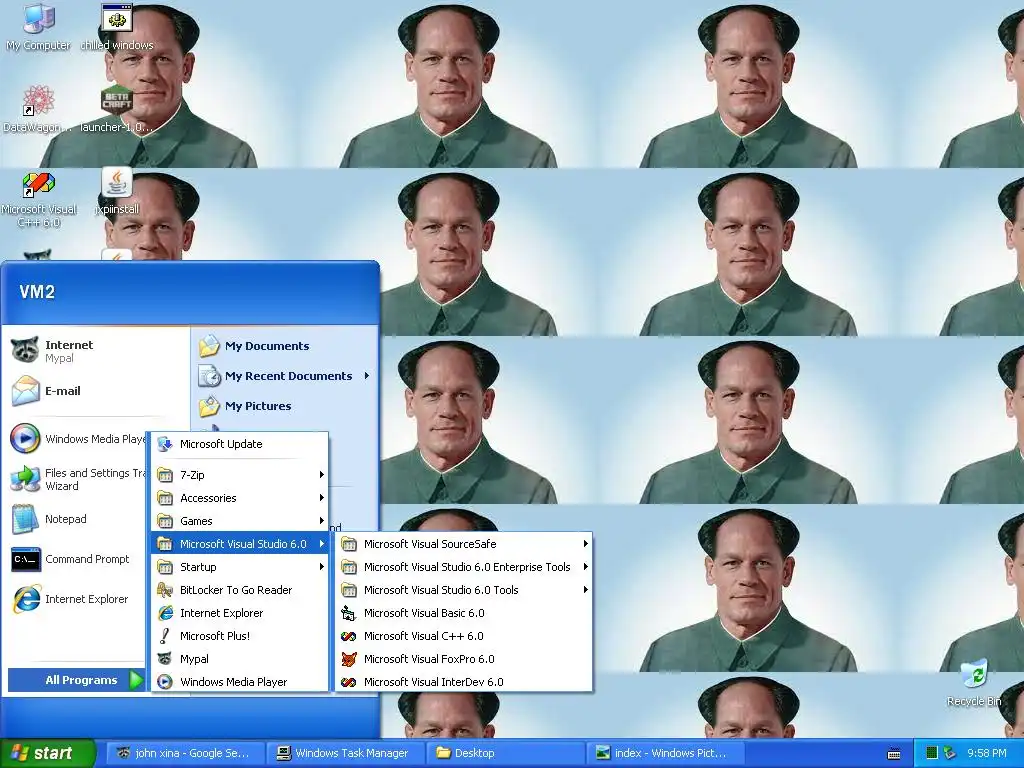Click Mypal icon in All Programs list

pos(165,659)
